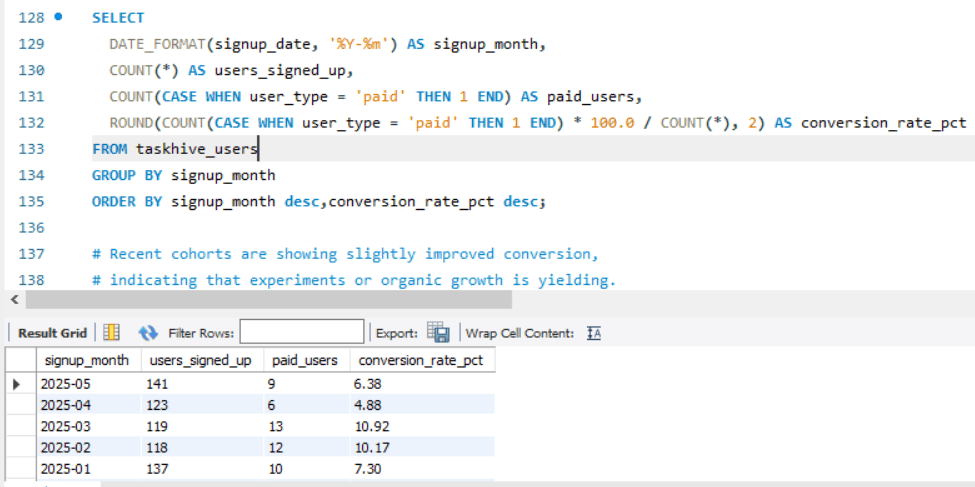The height and width of the screenshot is (487, 975).
Task: Click the horizontal scrollbar thumb of editor
Action: tap(269, 300)
